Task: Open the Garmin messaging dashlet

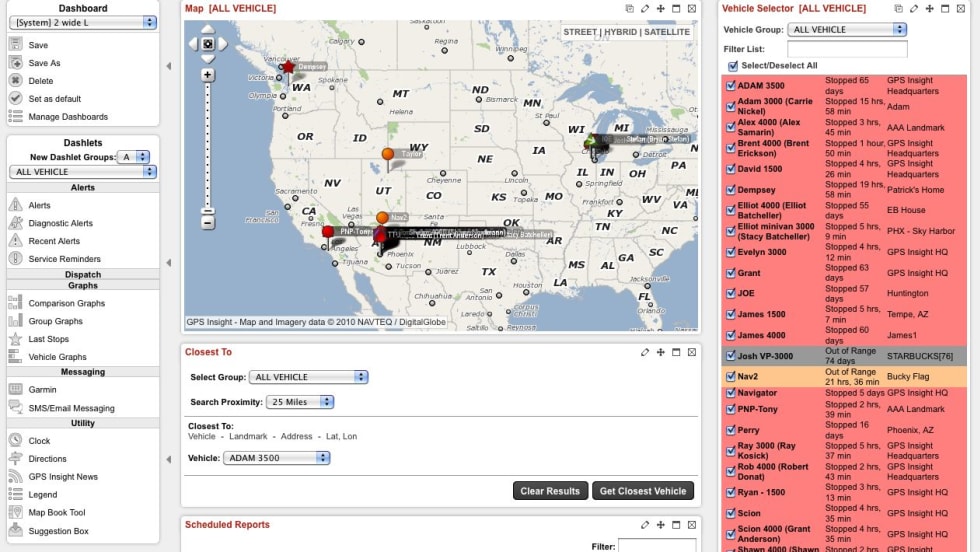Action: pos(16,389)
